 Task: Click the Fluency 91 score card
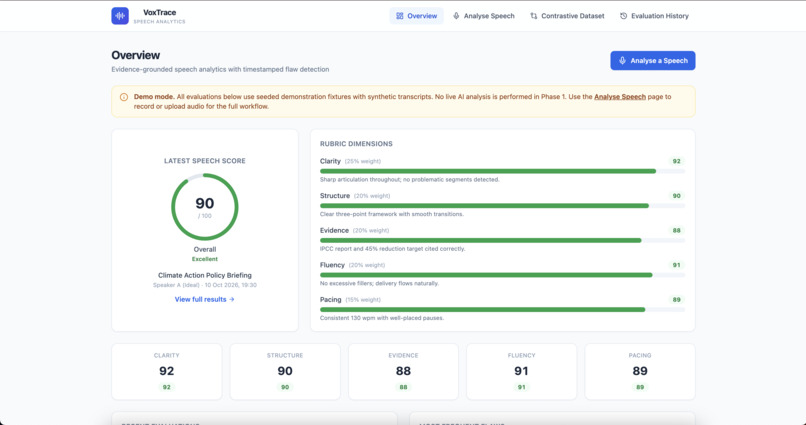tap(522, 372)
